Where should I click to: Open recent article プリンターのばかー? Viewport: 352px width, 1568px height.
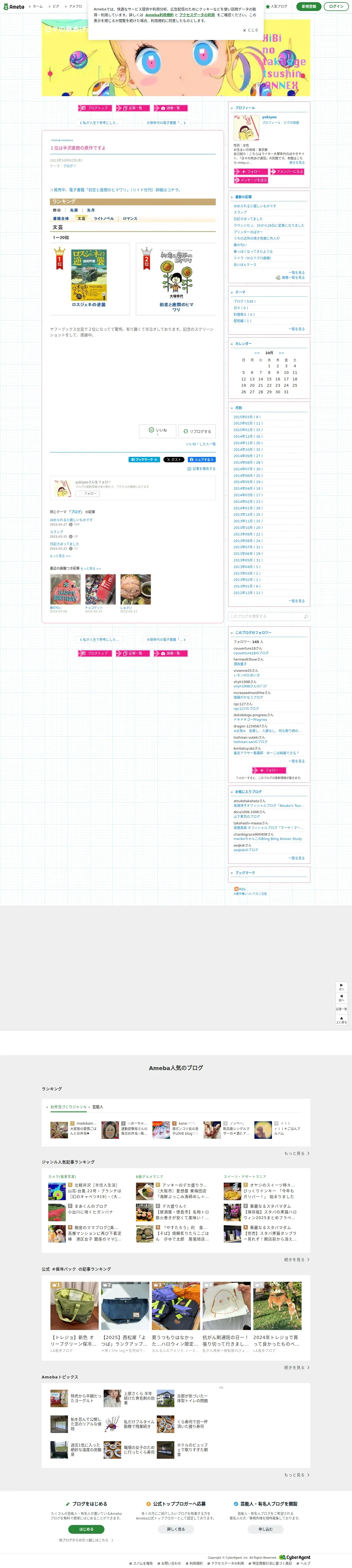248,232
